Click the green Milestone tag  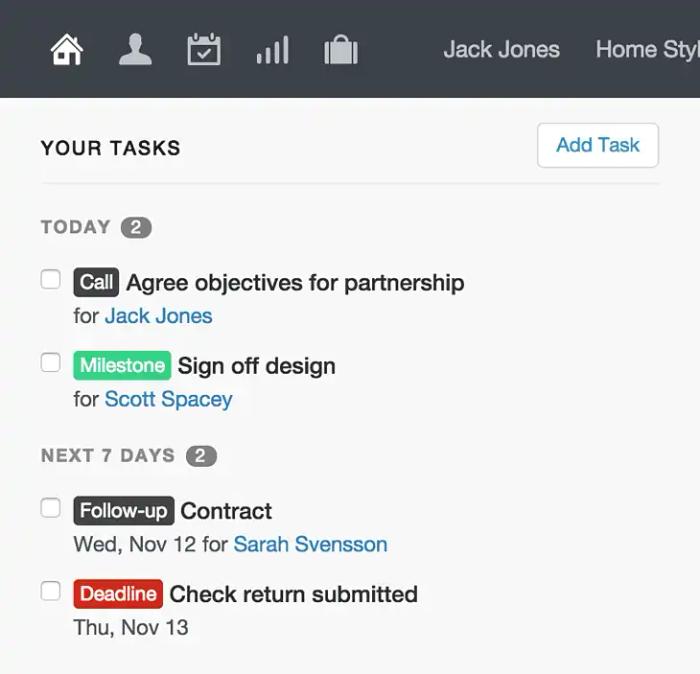122,365
